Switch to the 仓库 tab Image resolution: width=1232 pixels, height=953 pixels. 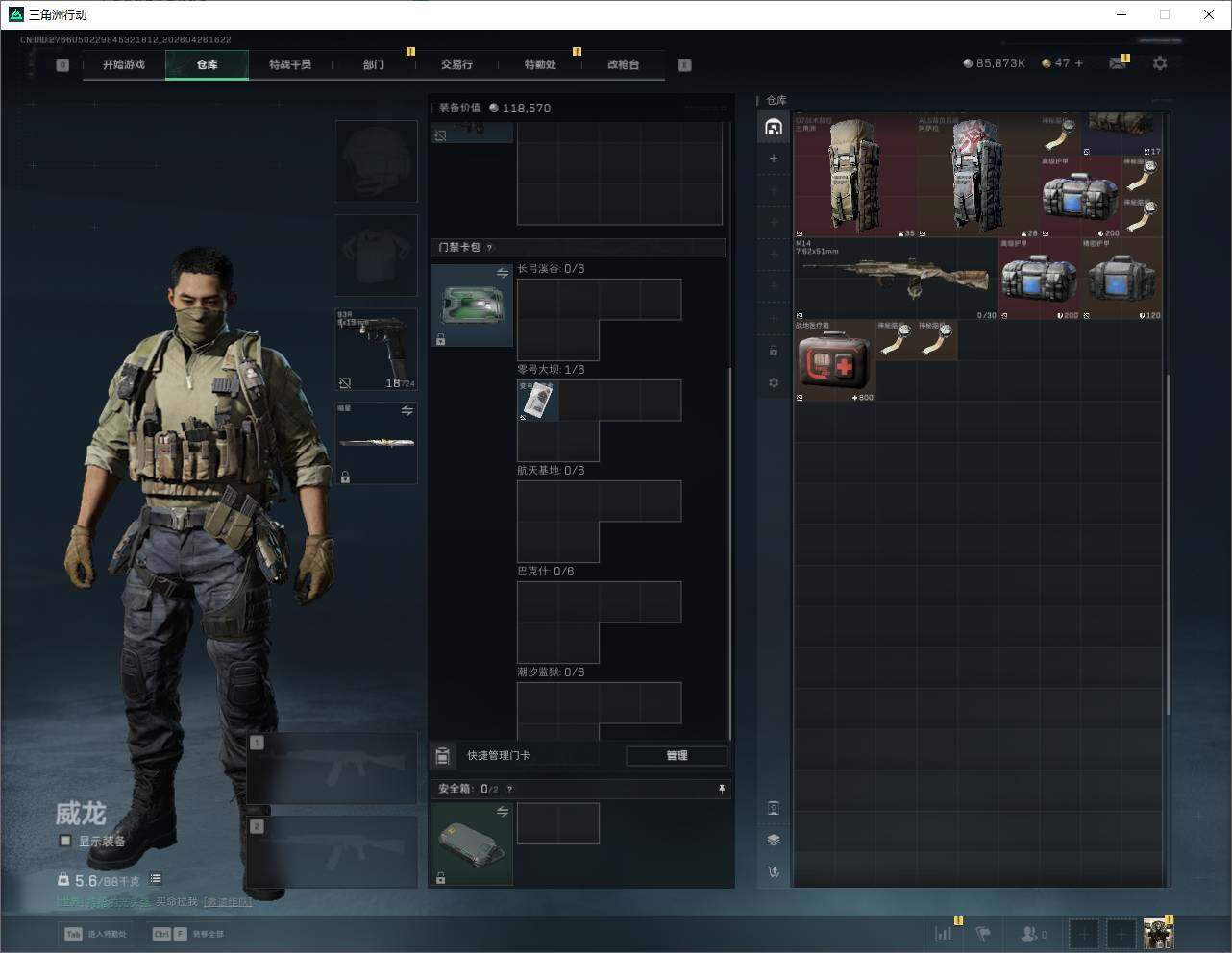click(x=208, y=64)
